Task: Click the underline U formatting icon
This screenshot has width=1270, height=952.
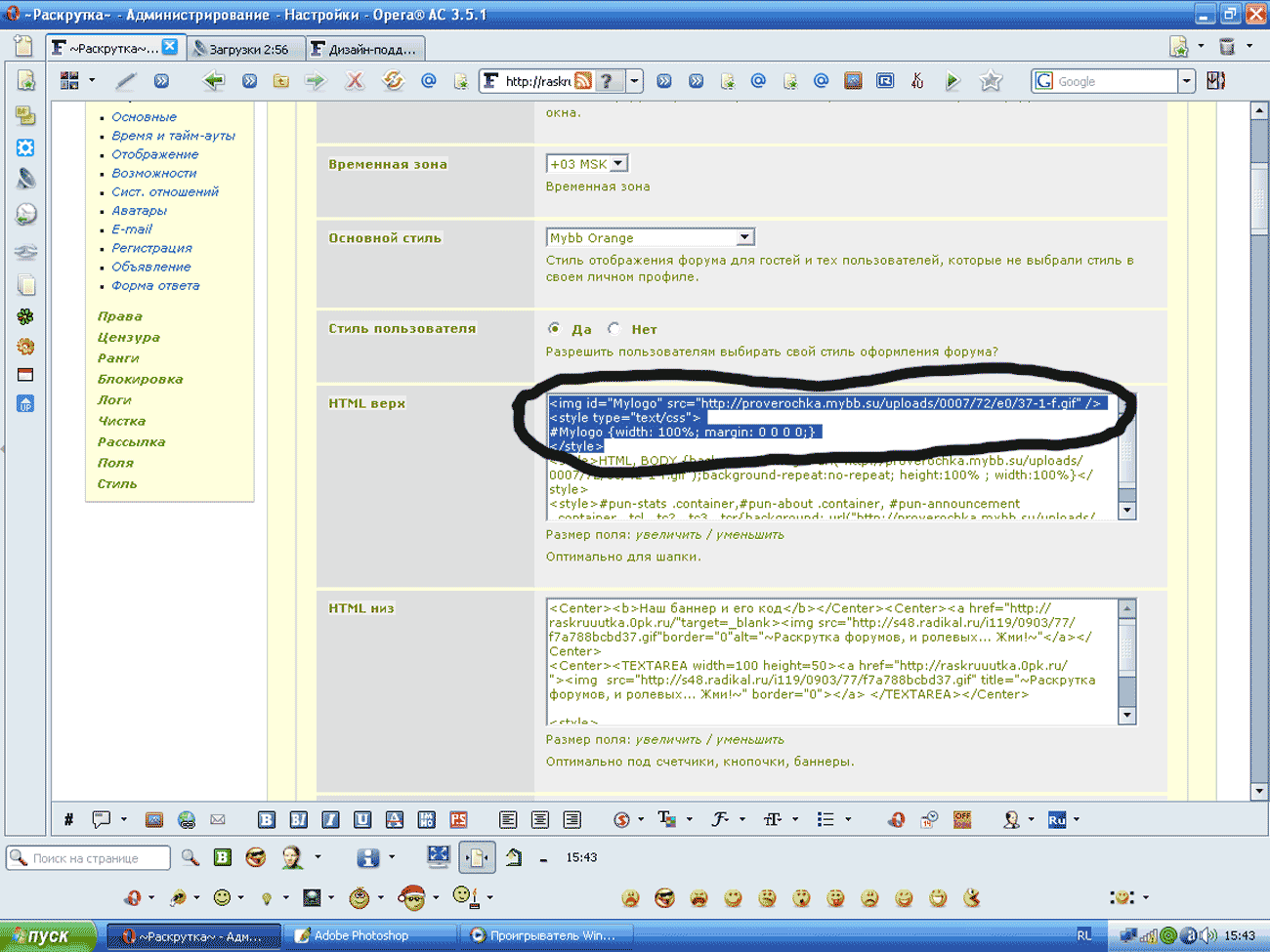Action: (x=361, y=820)
